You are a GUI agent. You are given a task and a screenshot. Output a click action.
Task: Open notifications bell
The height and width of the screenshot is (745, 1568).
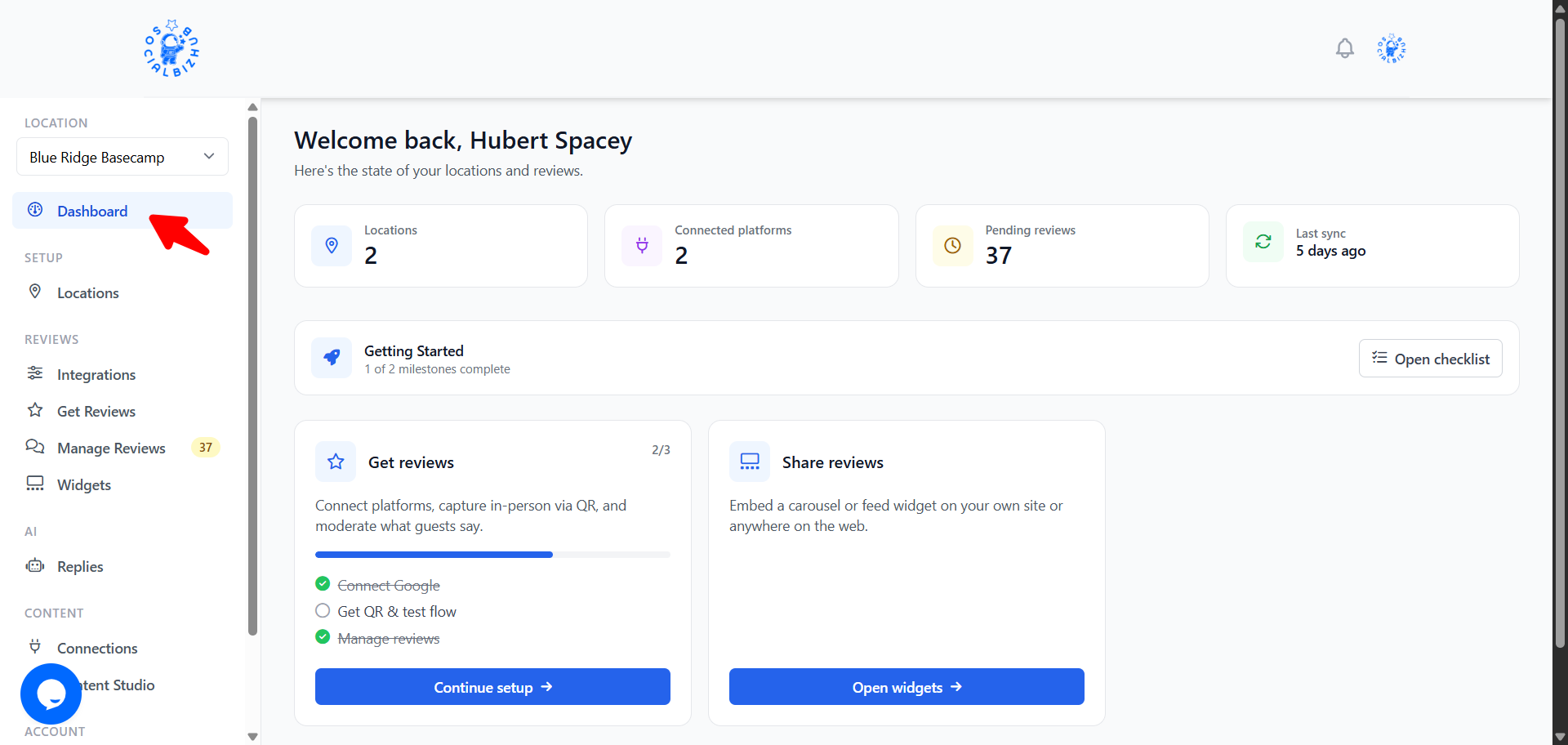pos(1344,48)
